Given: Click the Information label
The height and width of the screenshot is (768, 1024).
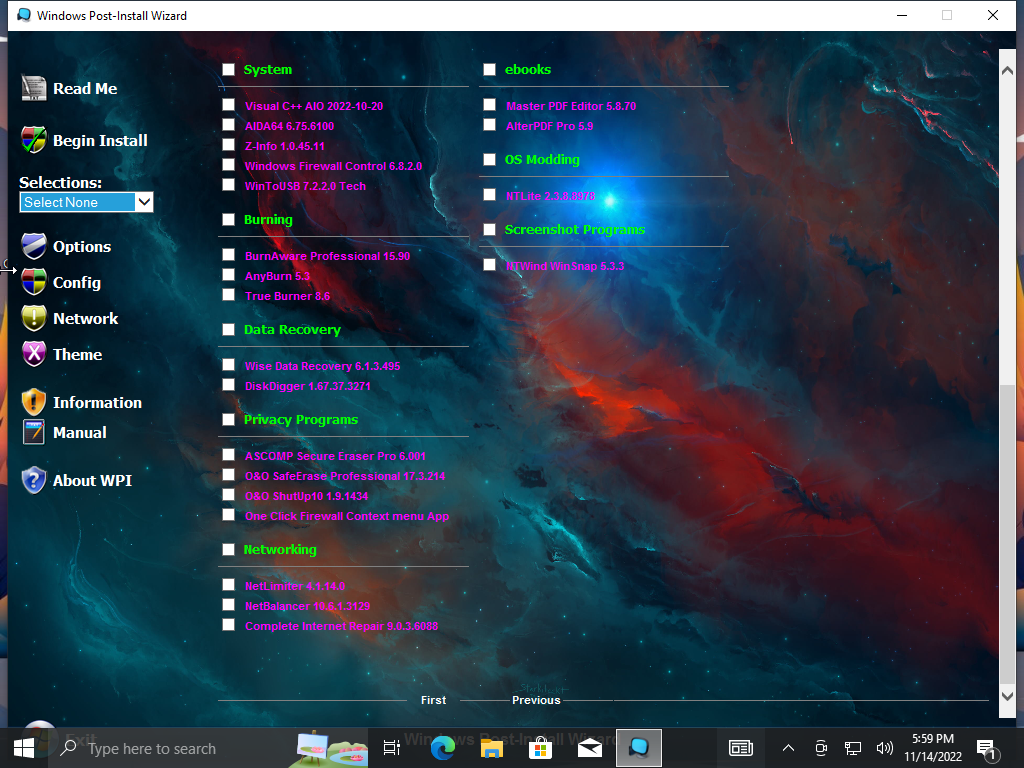Looking at the screenshot, I should [x=97, y=403].
